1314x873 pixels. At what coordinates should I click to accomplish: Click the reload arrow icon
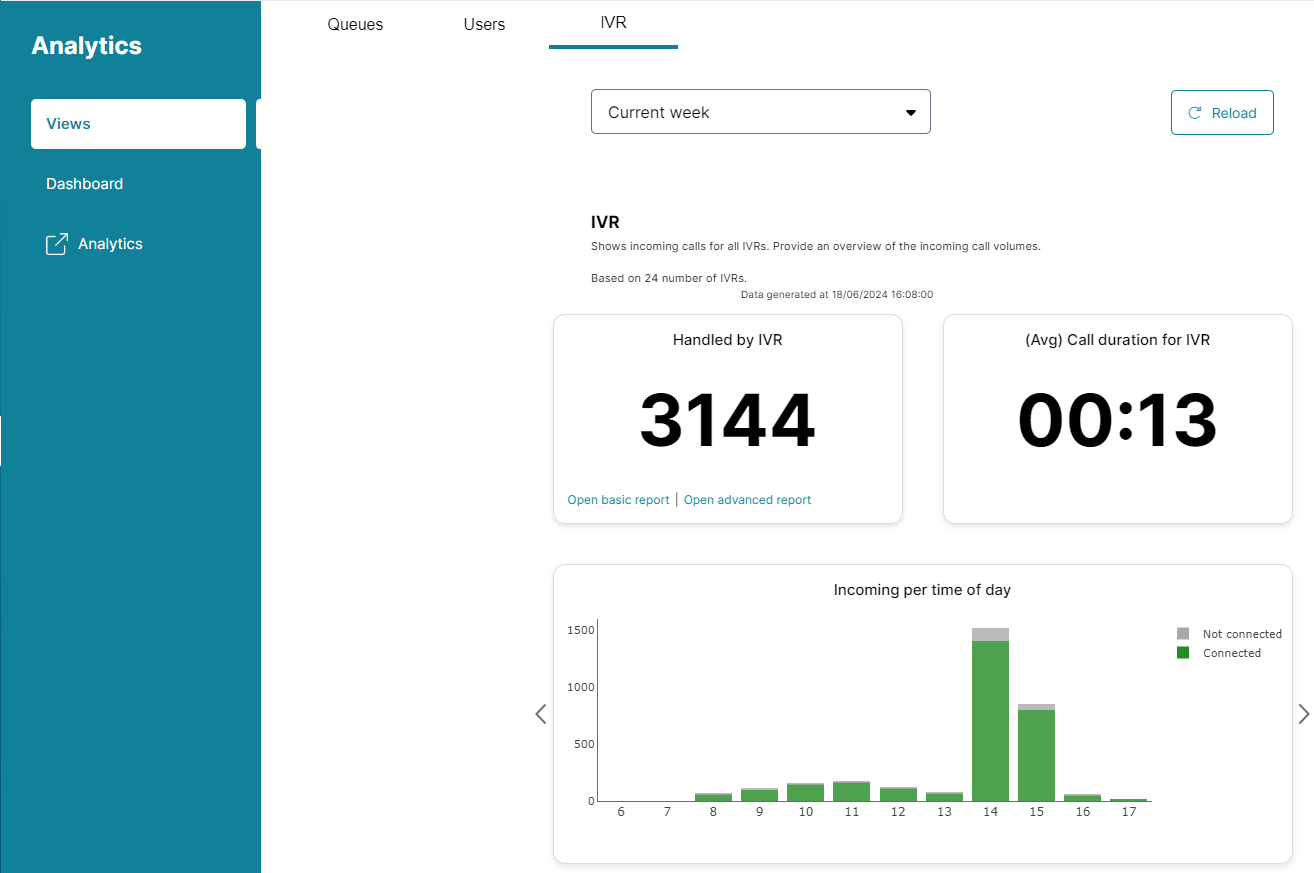tap(1194, 113)
